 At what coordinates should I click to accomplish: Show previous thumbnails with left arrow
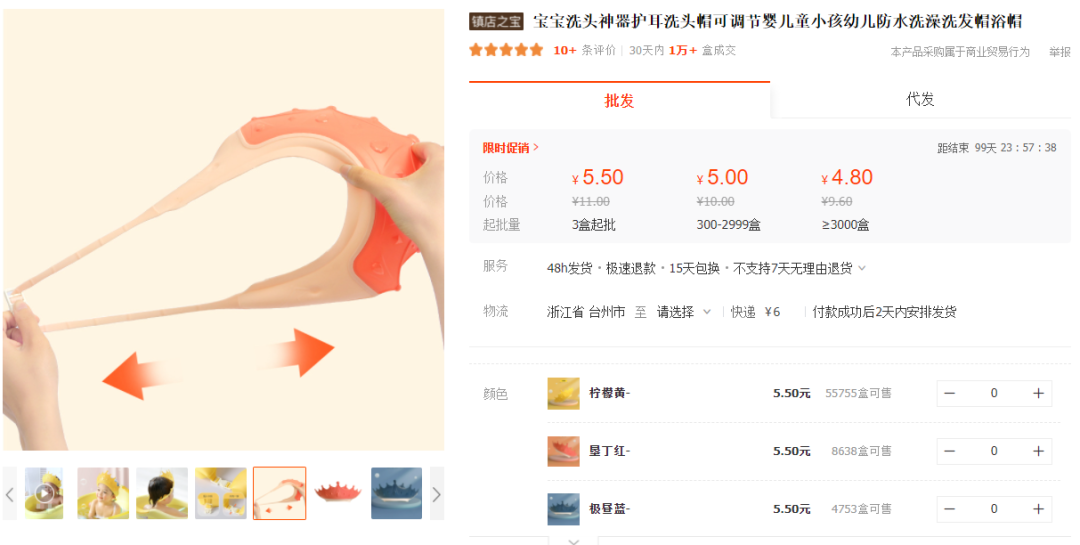pyautogui.click(x=10, y=493)
